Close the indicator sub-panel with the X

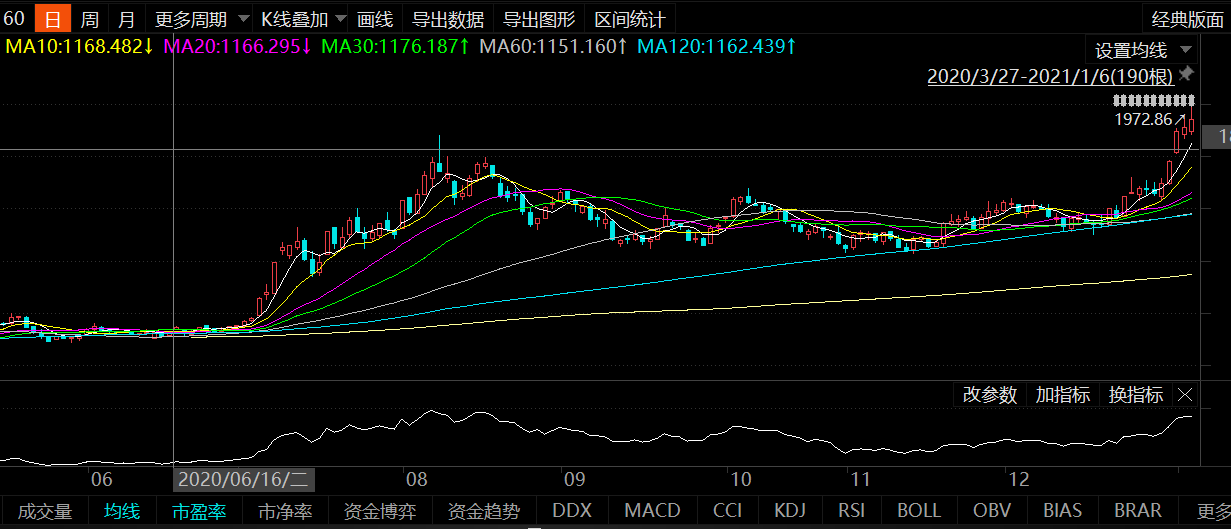(1185, 395)
